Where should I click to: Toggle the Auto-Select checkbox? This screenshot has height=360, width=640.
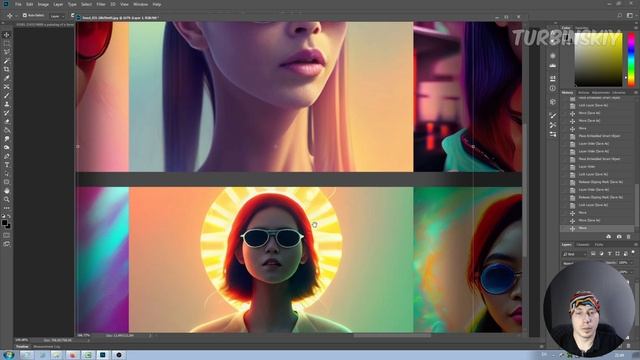(24, 16)
